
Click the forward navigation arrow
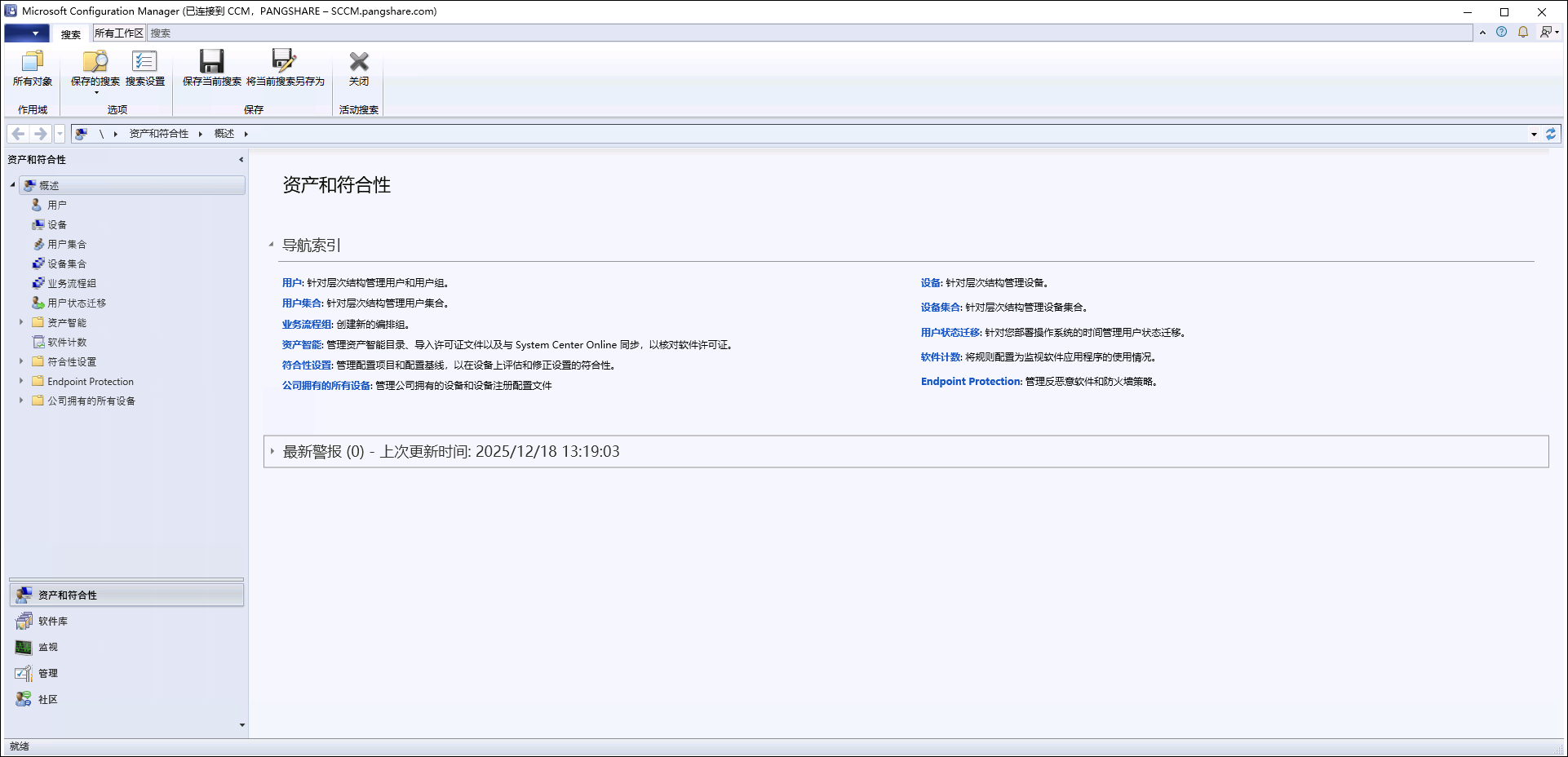coord(40,134)
